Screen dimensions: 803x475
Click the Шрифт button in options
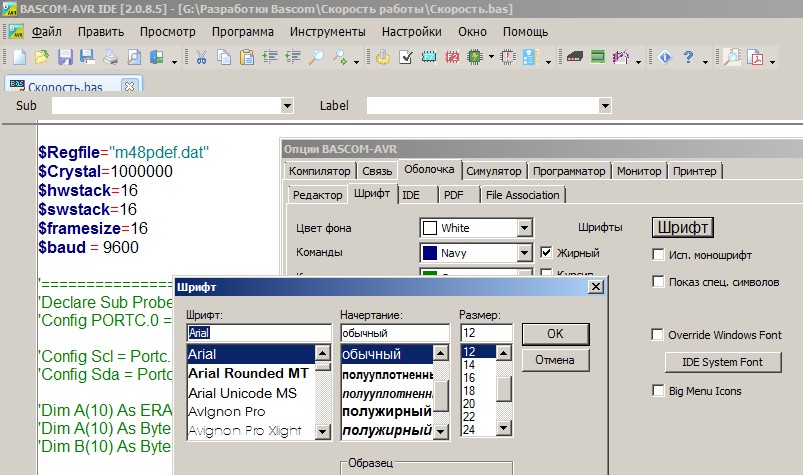[x=683, y=227]
